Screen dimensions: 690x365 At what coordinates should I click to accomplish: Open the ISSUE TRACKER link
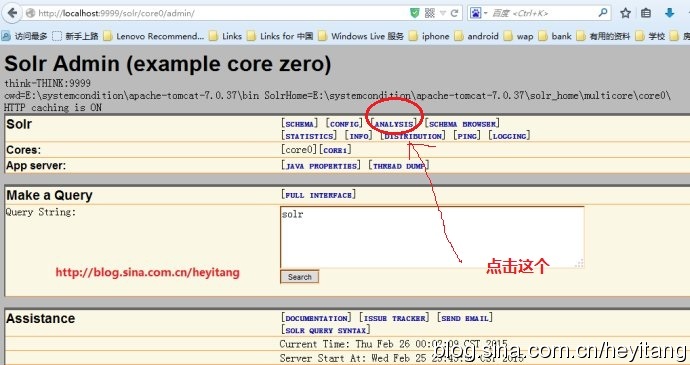pyautogui.click(x=394, y=318)
